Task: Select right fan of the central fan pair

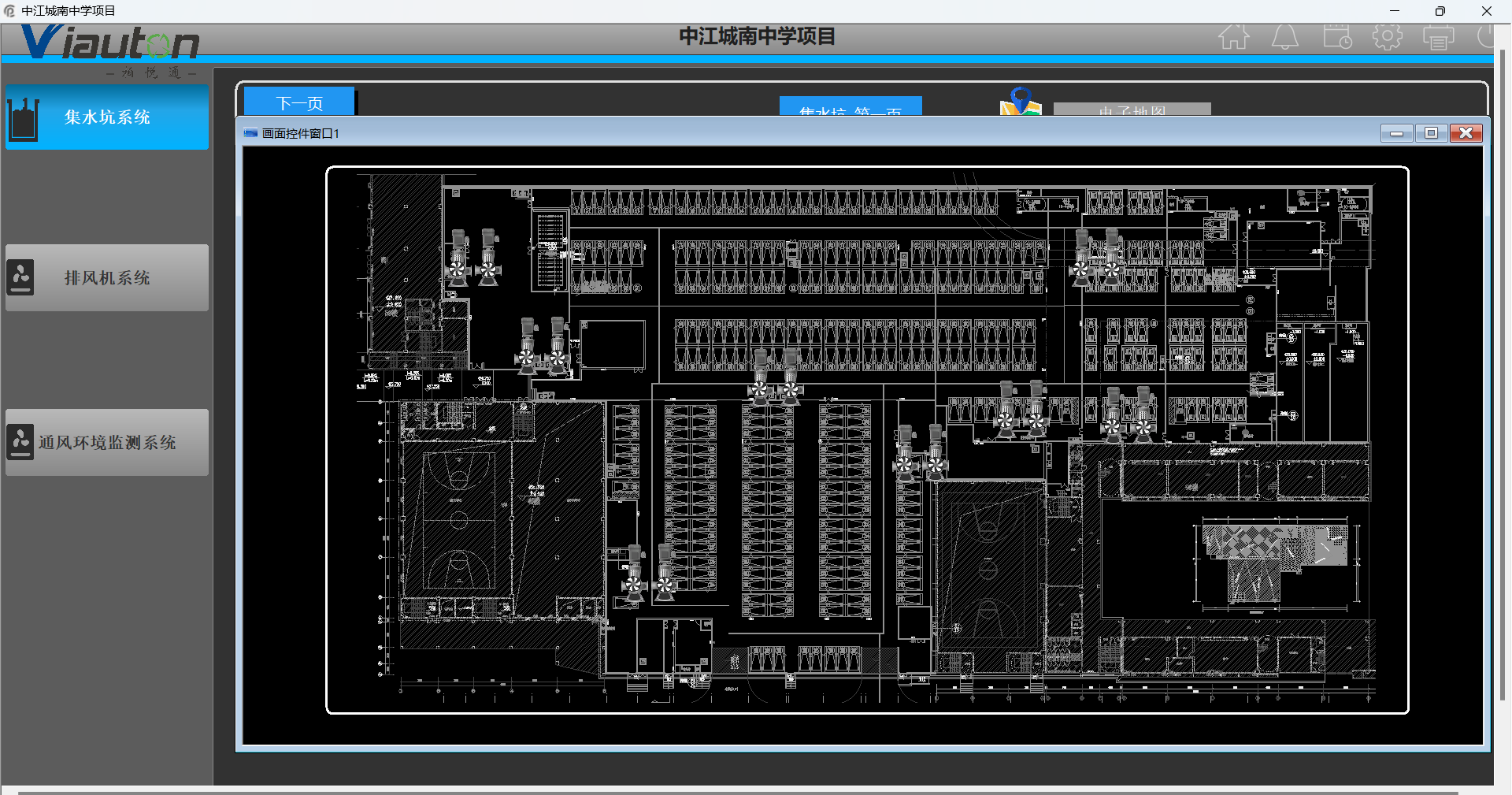Action: [791, 377]
